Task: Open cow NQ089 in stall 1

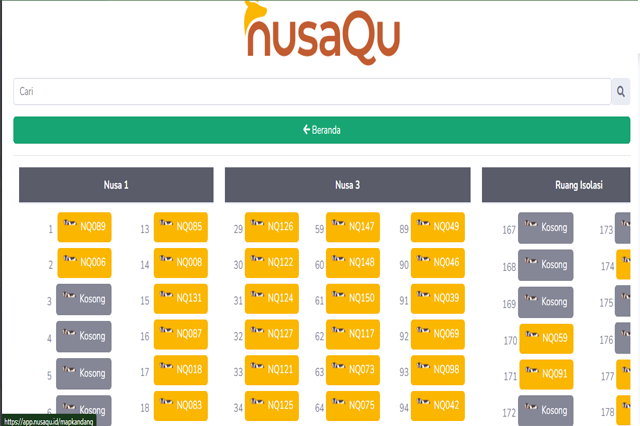Action: click(x=84, y=227)
